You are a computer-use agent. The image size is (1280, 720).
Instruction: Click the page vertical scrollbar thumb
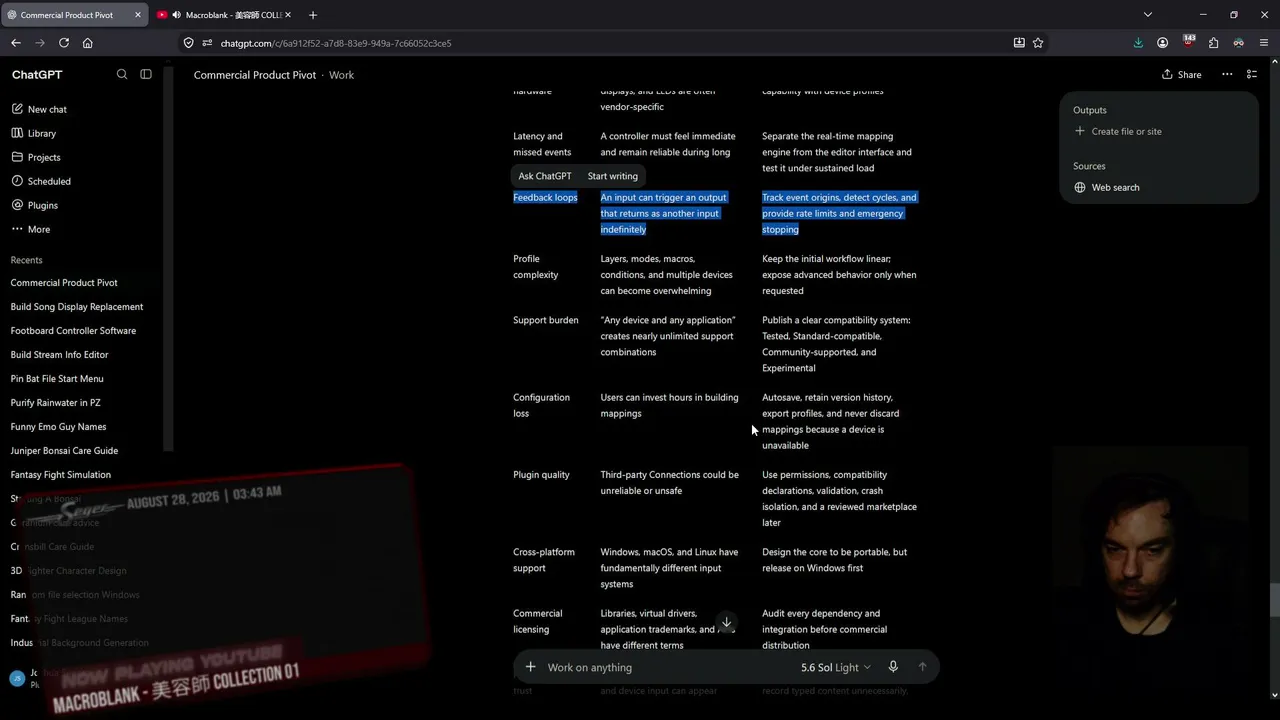click(1274, 600)
